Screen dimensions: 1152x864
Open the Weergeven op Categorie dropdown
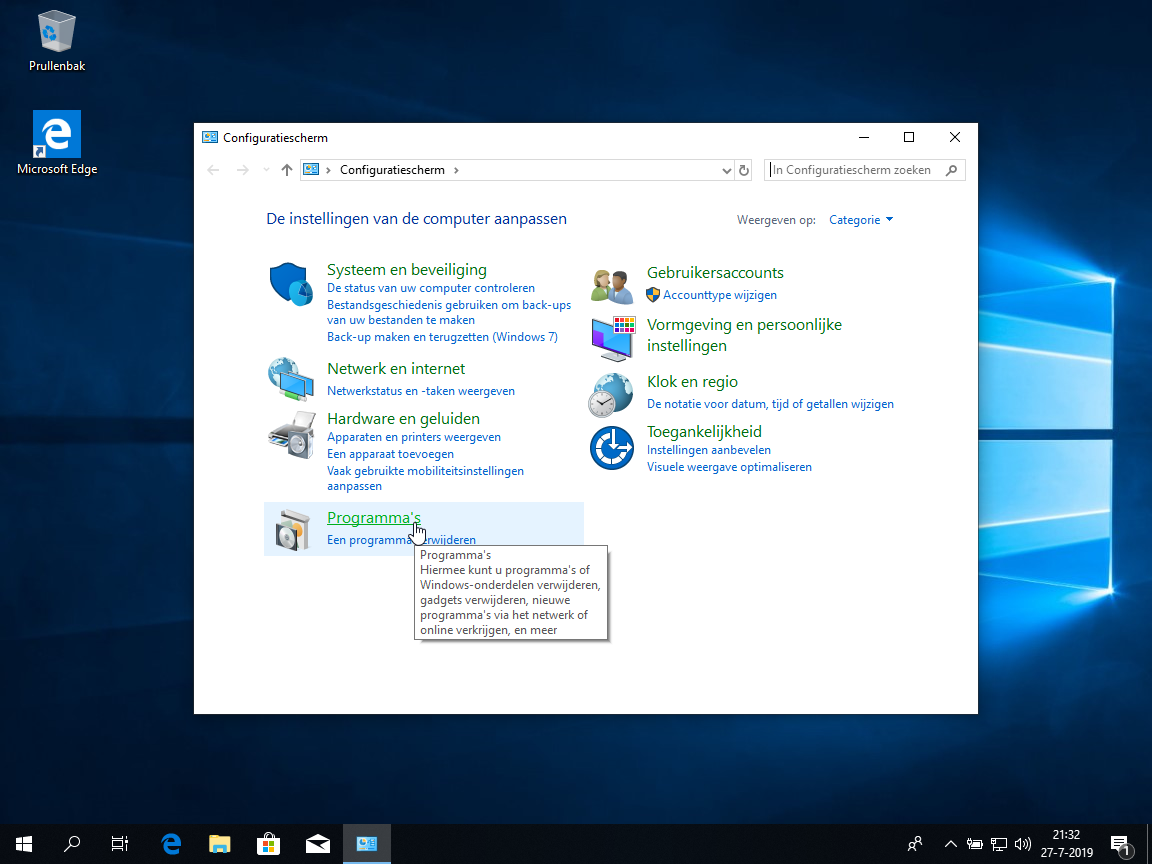(x=861, y=220)
